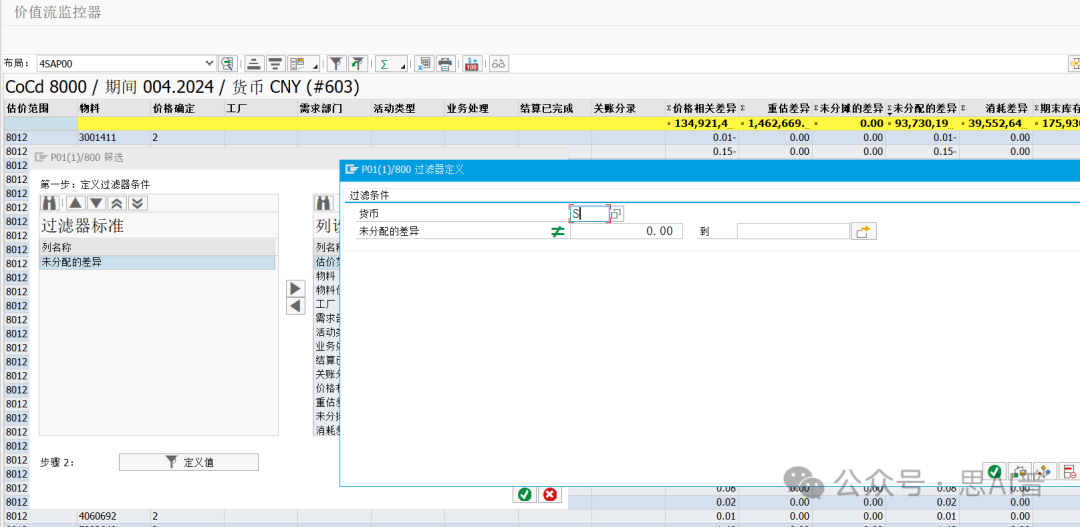
Task: Click the binoculars find icon in filter criteria
Action: (49, 203)
